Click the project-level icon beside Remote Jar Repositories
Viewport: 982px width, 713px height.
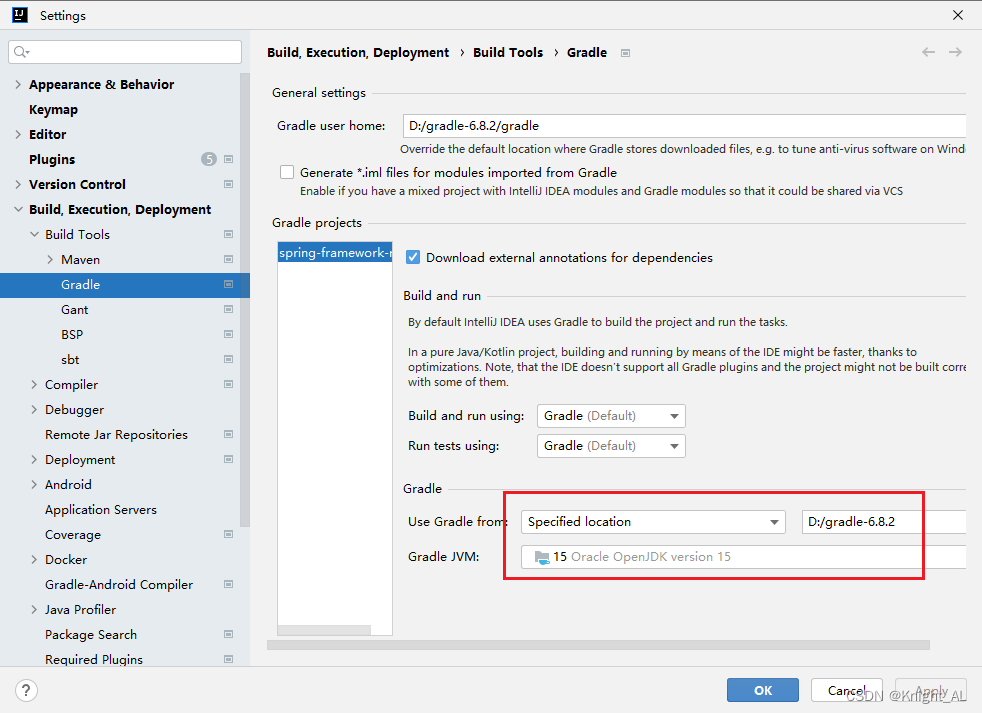point(229,435)
